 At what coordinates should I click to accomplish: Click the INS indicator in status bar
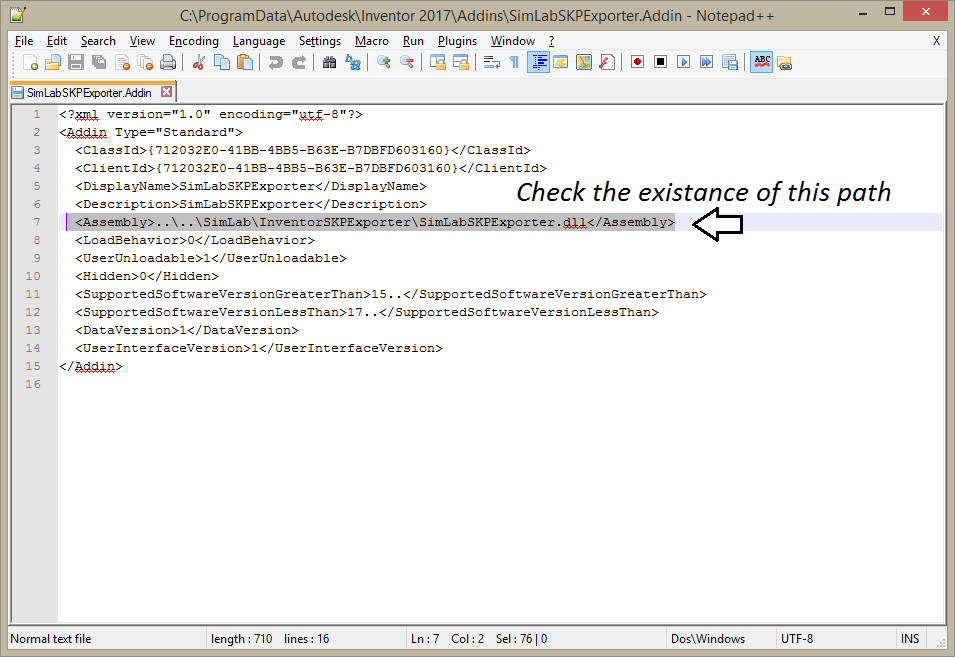910,639
